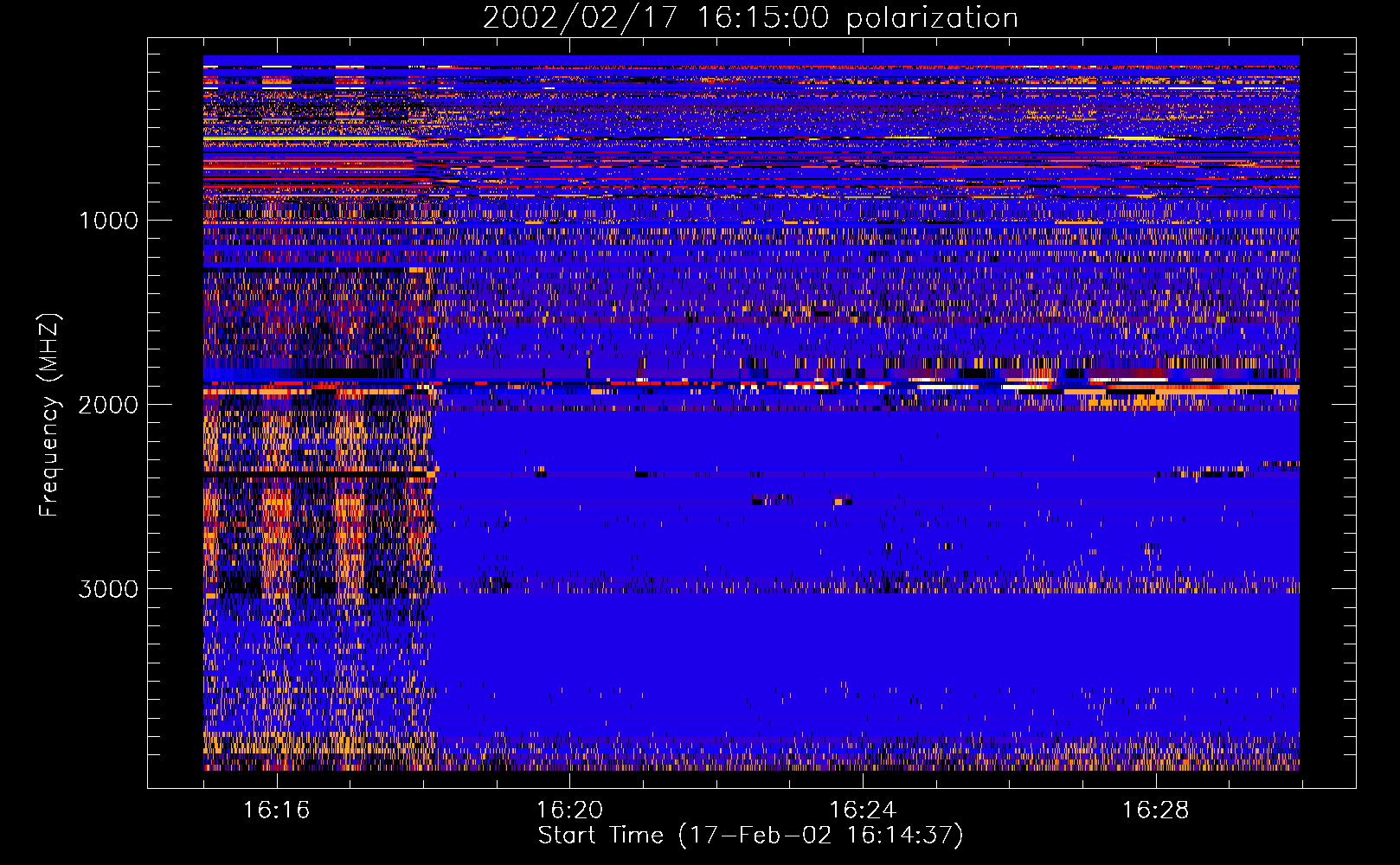This screenshot has width=1400, height=865.
Task: Click the 2000 frequency tick label
Action: (x=108, y=405)
